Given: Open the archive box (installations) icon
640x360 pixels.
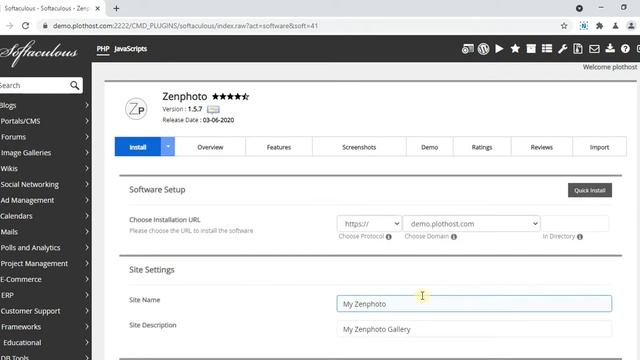Looking at the screenshot, I should (531, 49).
